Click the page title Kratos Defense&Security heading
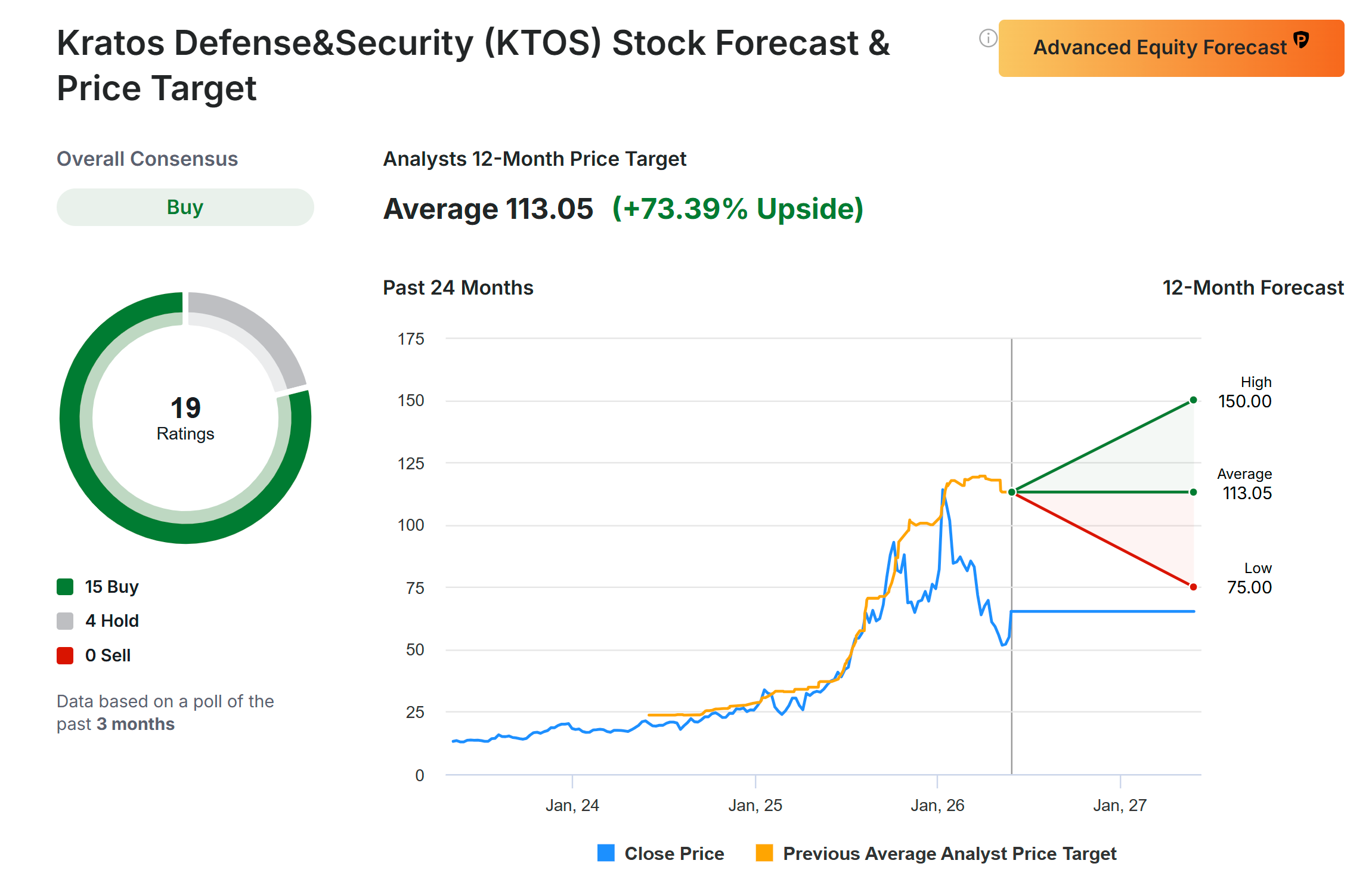Viewport: 1372px width, 882px height. point(473,66)
